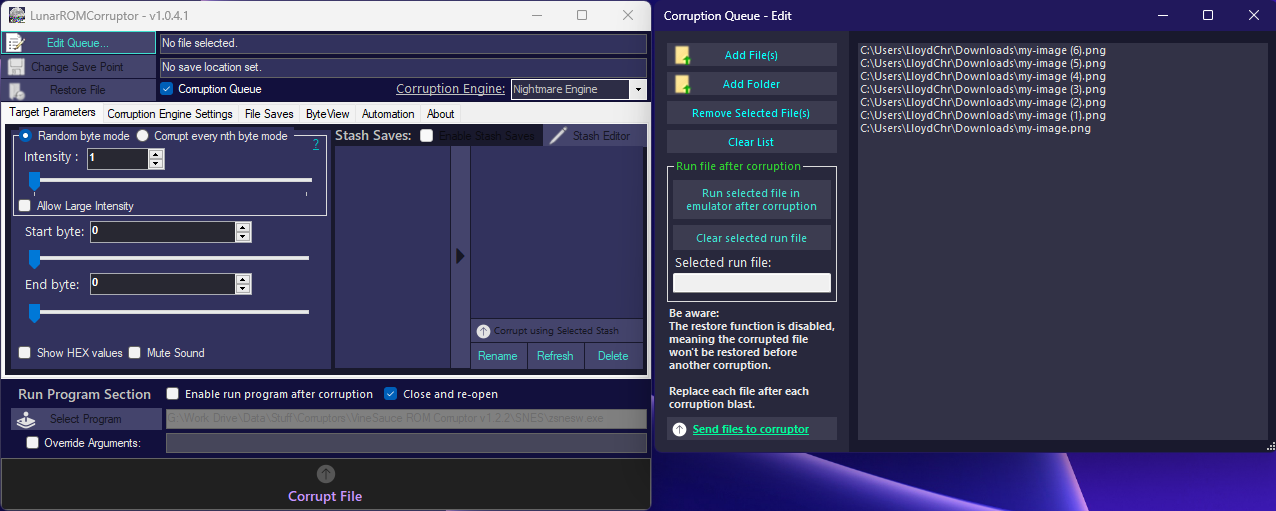
Task: Increase Intensity with the up arrow
Action: [x=156, y=154]
